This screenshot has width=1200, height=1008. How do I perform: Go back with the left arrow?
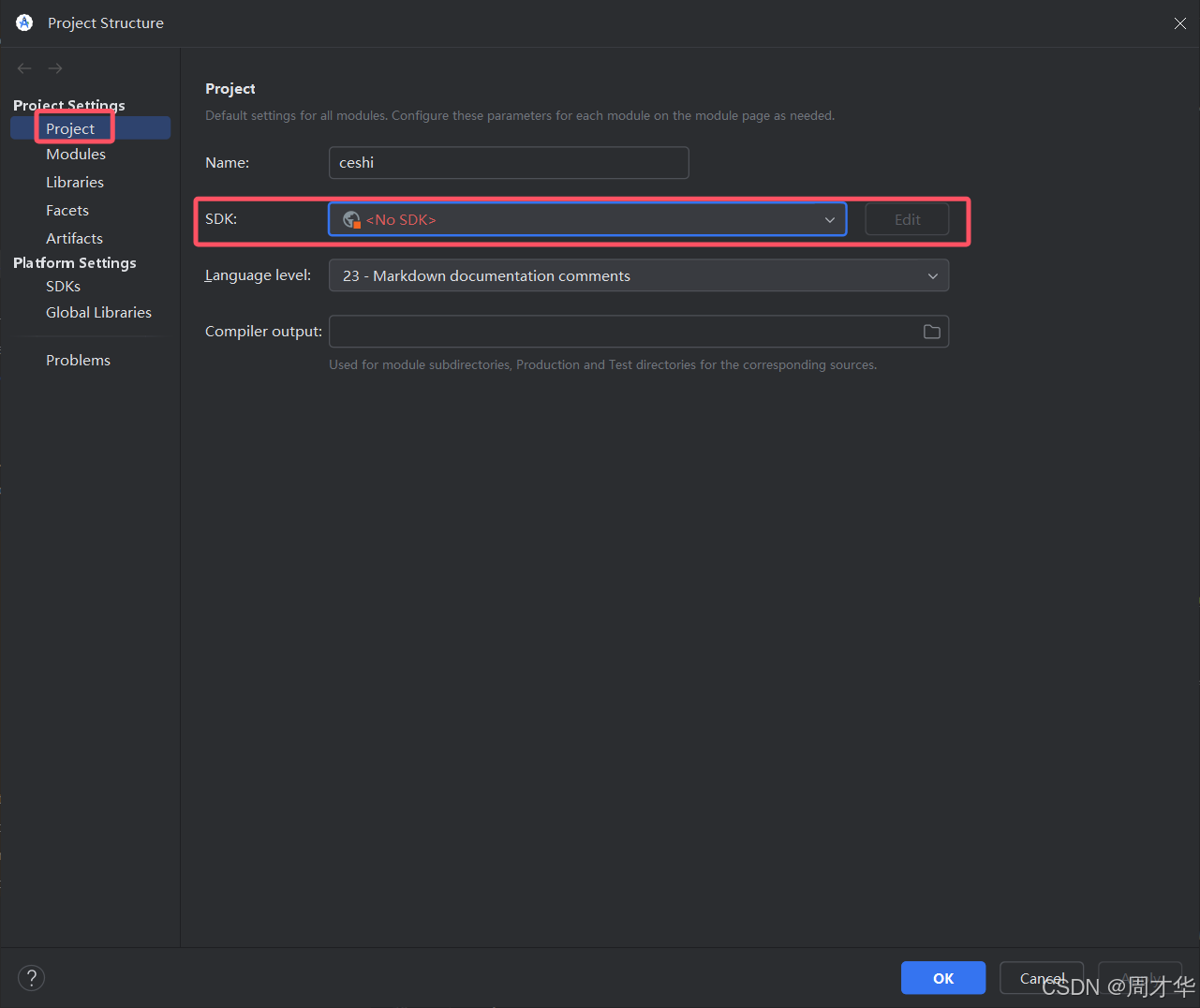(x=24, y=68)
